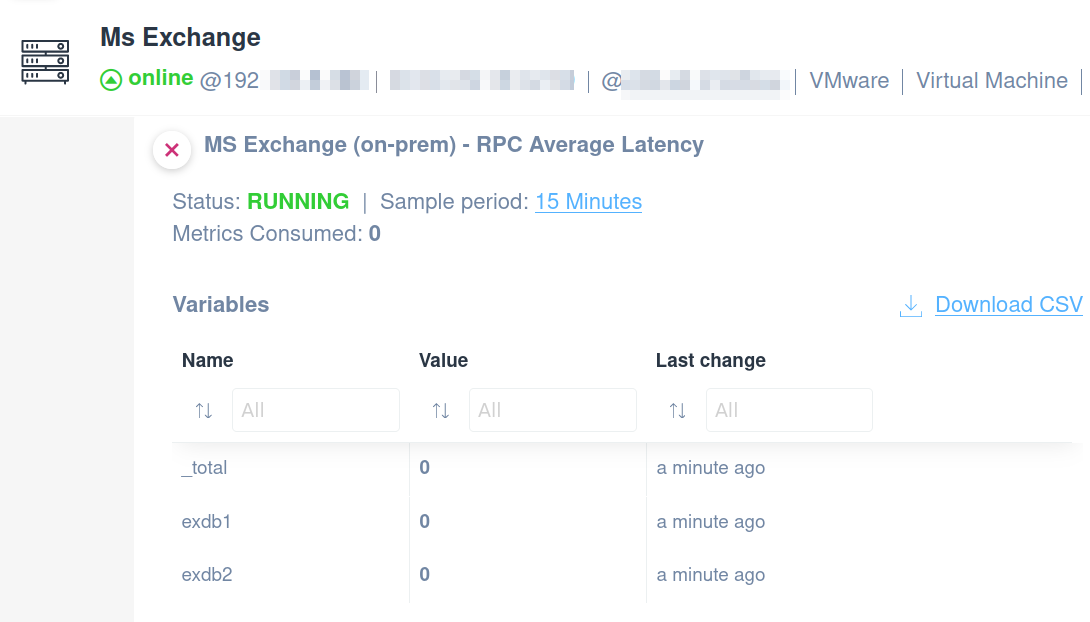
Task: Select the exdb2 variable name
Action: pos(206,575)
